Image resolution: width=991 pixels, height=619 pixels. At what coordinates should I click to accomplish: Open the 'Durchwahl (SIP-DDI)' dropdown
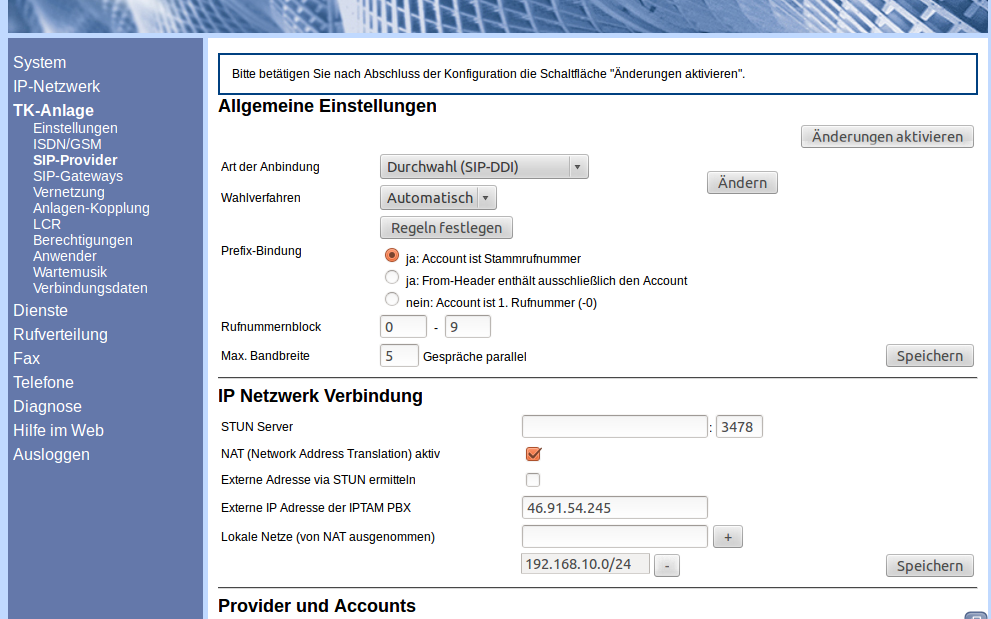click(x=484, y=167)
